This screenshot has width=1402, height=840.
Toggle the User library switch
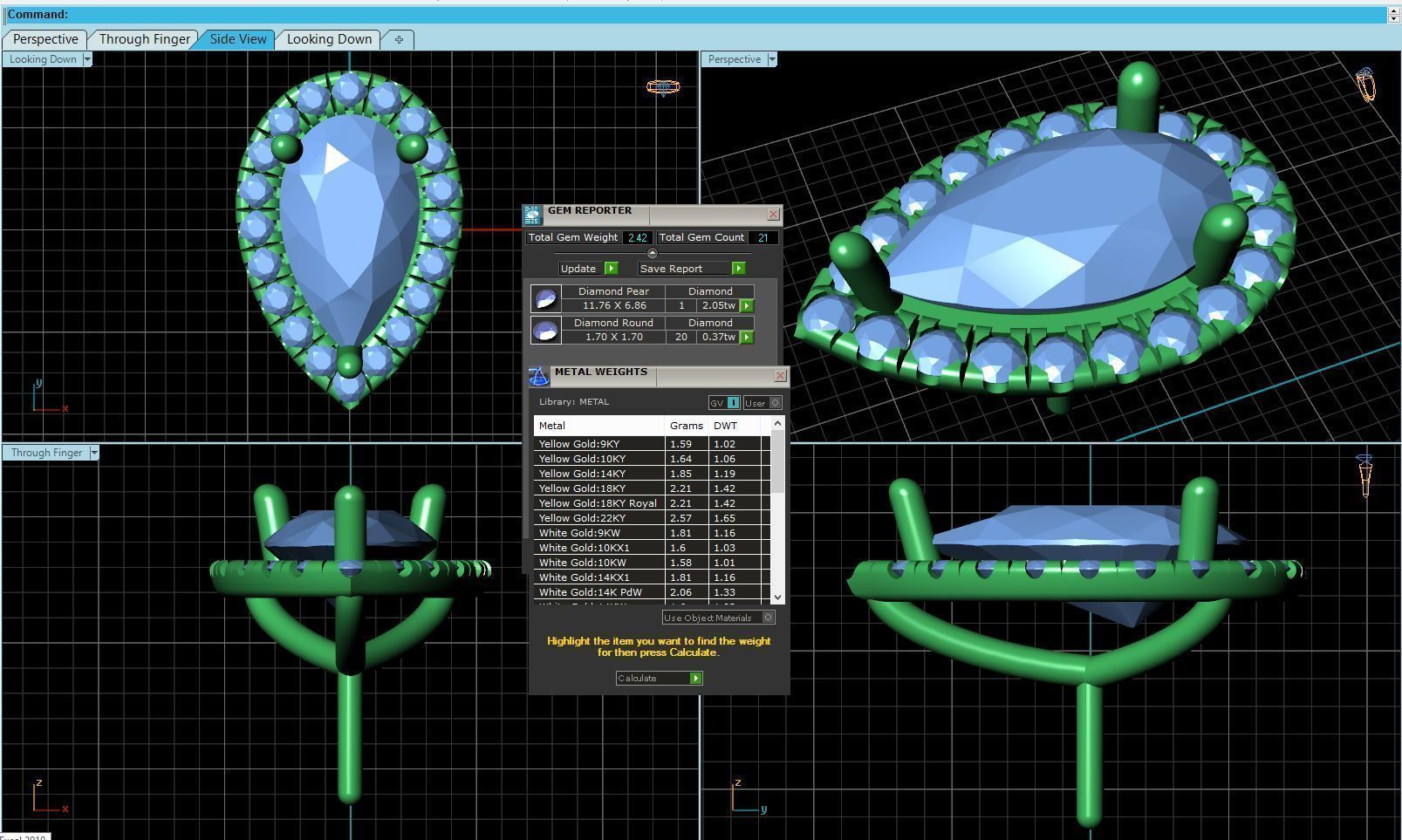point(763,403)
